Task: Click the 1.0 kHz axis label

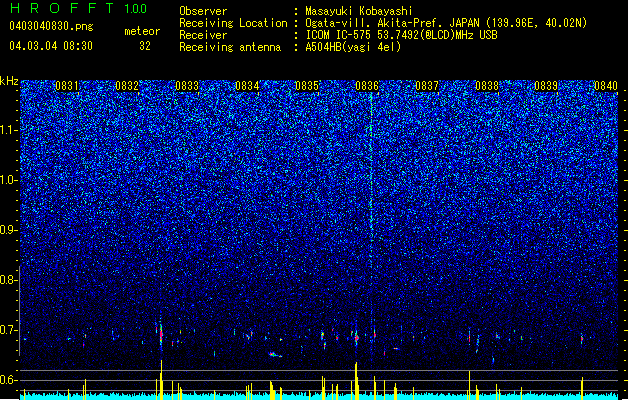Action: tap(9, 180)
